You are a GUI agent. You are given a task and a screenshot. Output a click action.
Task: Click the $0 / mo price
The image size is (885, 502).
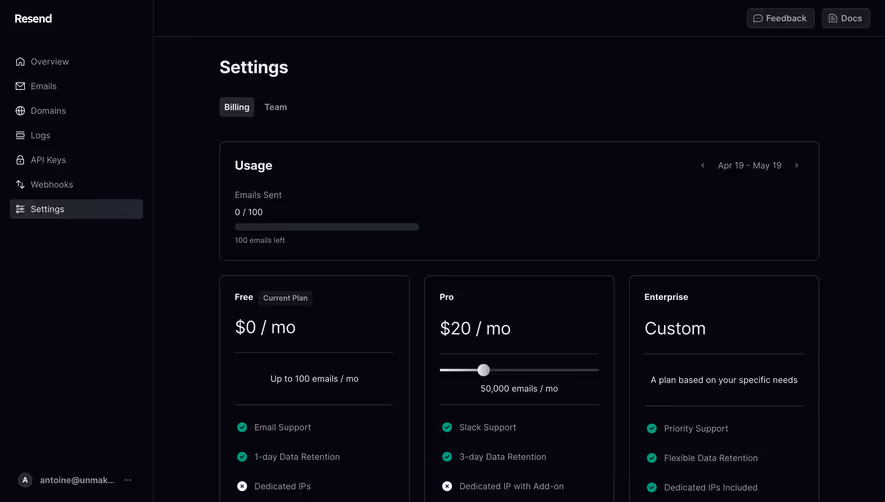point(265,328)
